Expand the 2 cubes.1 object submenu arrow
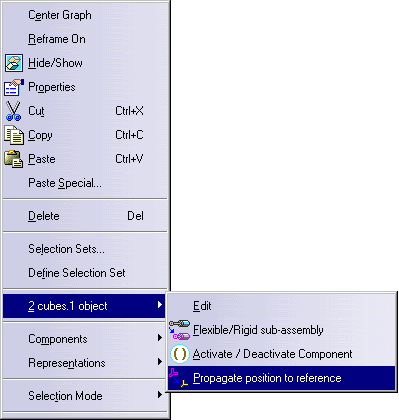399x420 pixels. pyautogui.click(x=160, y=305)
